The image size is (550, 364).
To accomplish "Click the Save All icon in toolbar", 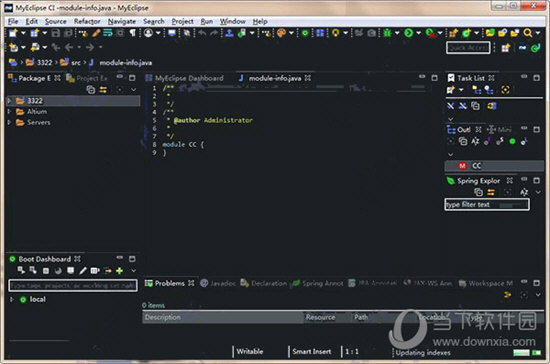I will 68,33.
